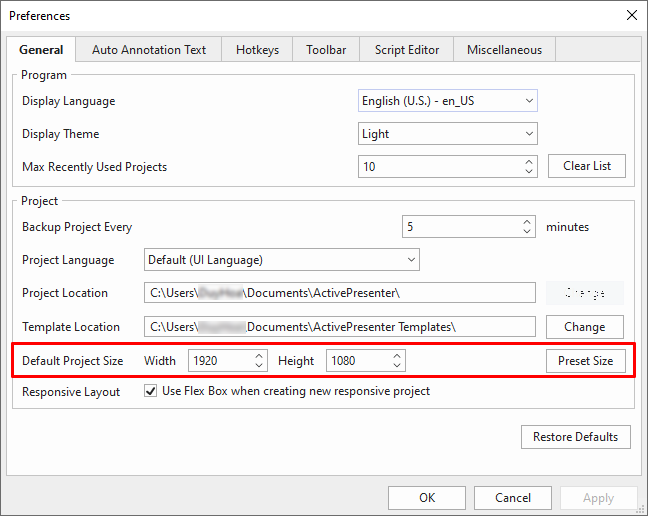Switch to the Auto Annotation Text tab

tap(148, 50)
